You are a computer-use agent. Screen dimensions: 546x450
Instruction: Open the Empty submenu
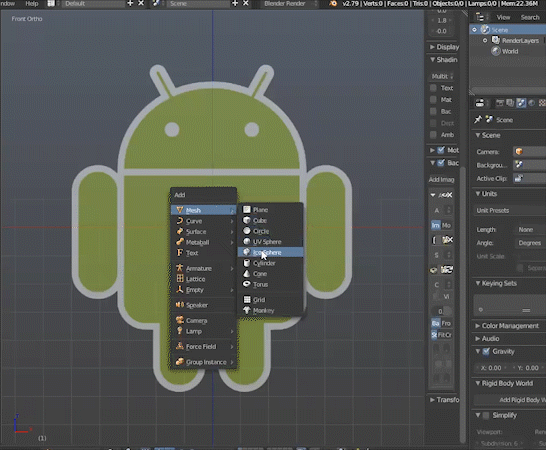203,290
